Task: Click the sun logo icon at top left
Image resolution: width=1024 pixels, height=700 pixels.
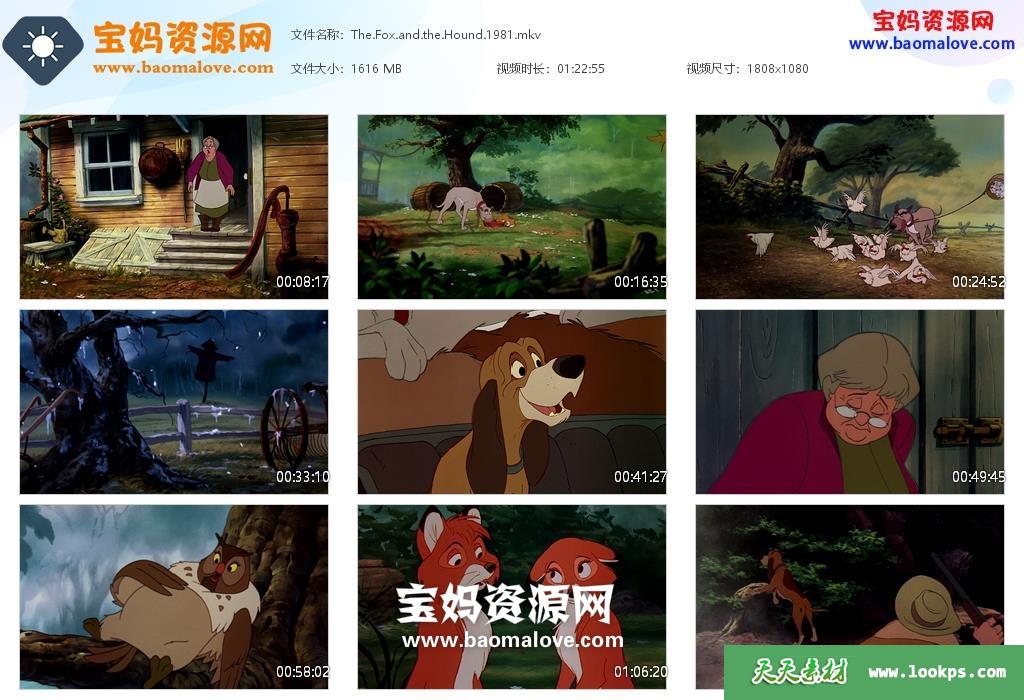Action: (42, 46)
